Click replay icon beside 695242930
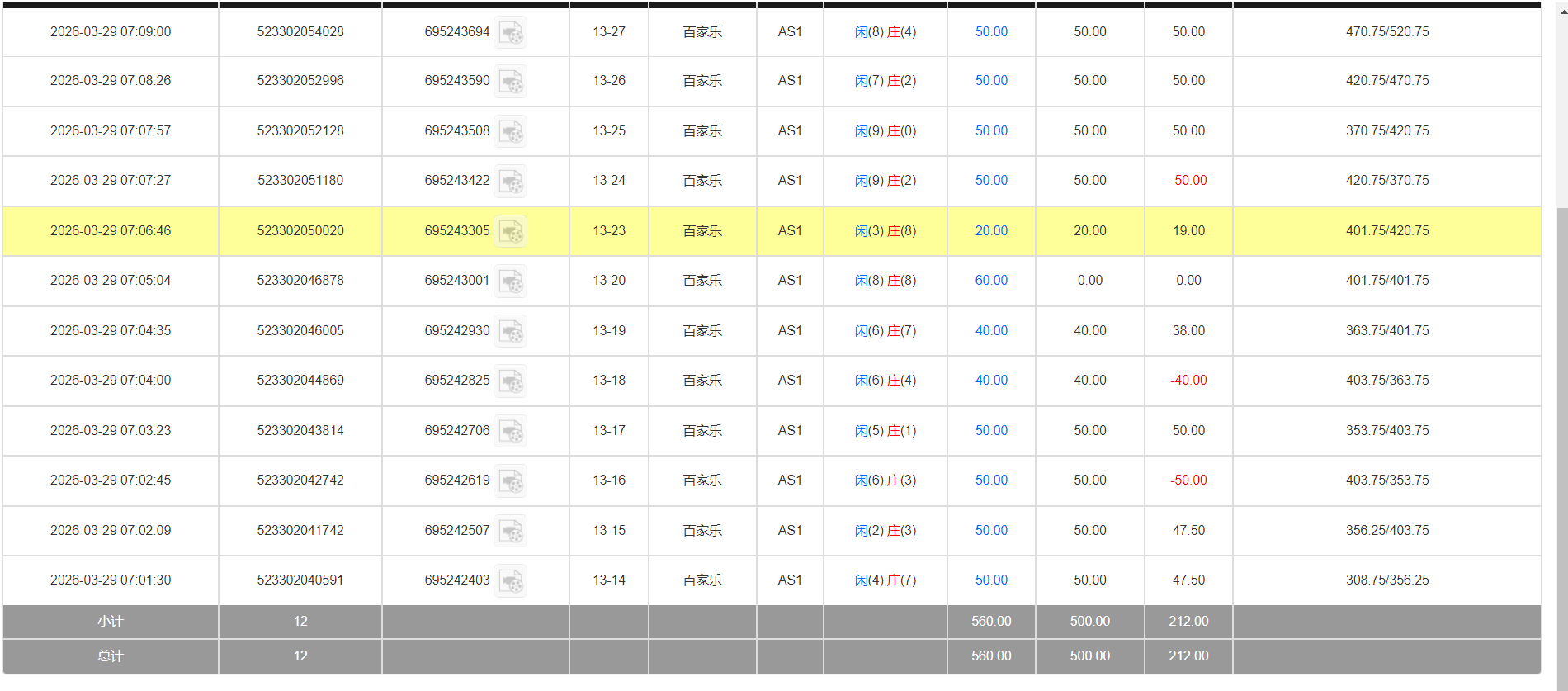This screenshot has height=691, width=1568. (510, 332)
